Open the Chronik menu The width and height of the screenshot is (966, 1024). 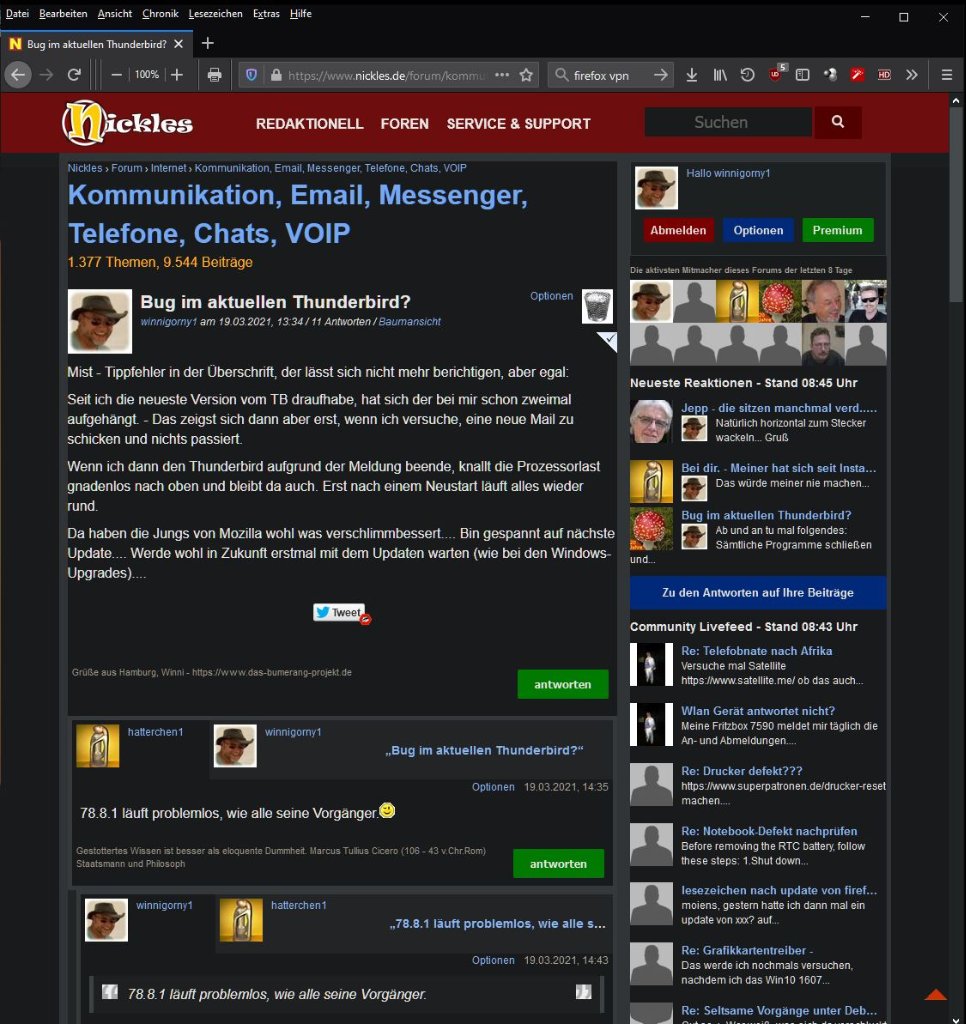coord(161,13)
